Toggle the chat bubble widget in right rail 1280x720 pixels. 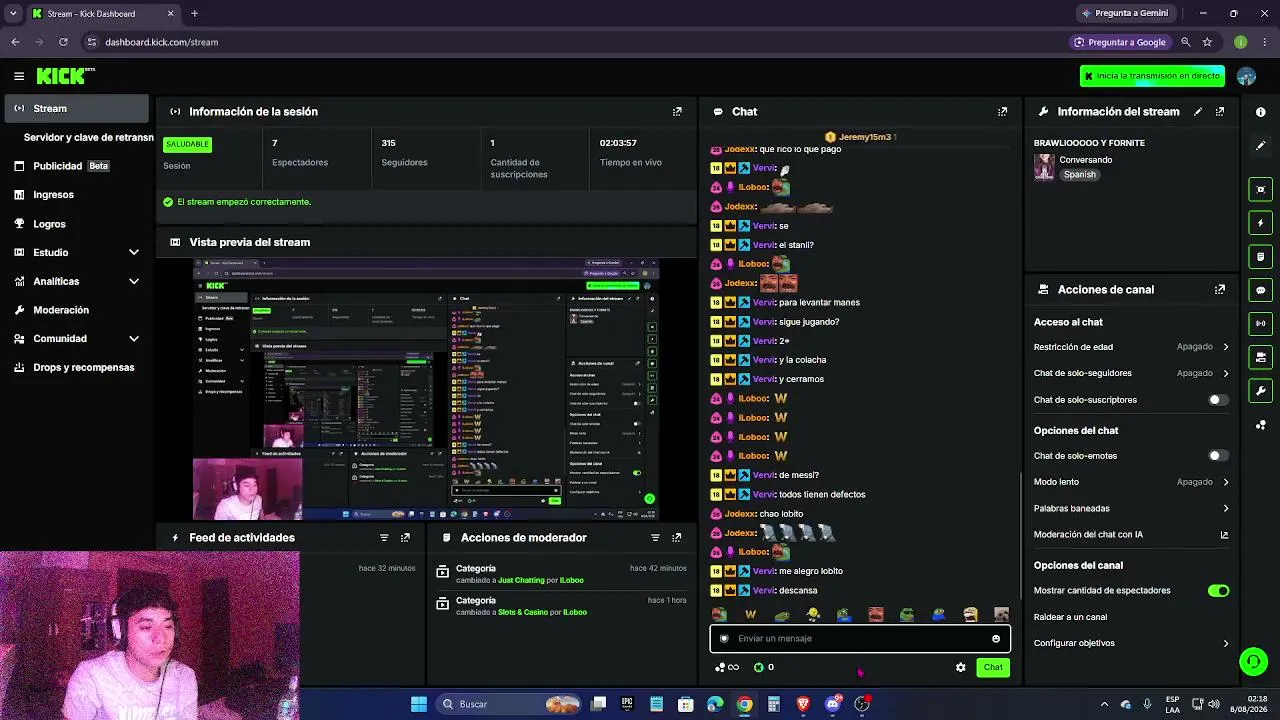(x=1260, y=290)
